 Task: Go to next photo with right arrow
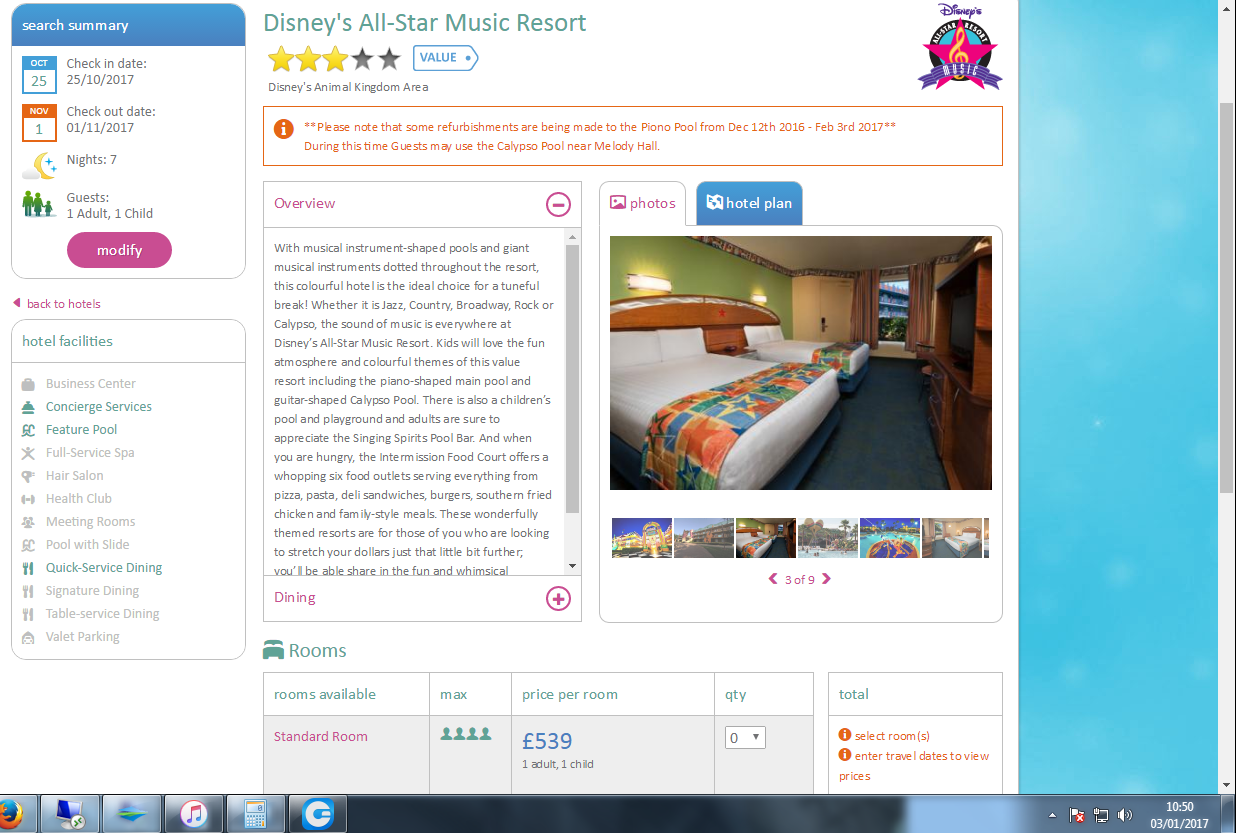click(x=826, y=579)
